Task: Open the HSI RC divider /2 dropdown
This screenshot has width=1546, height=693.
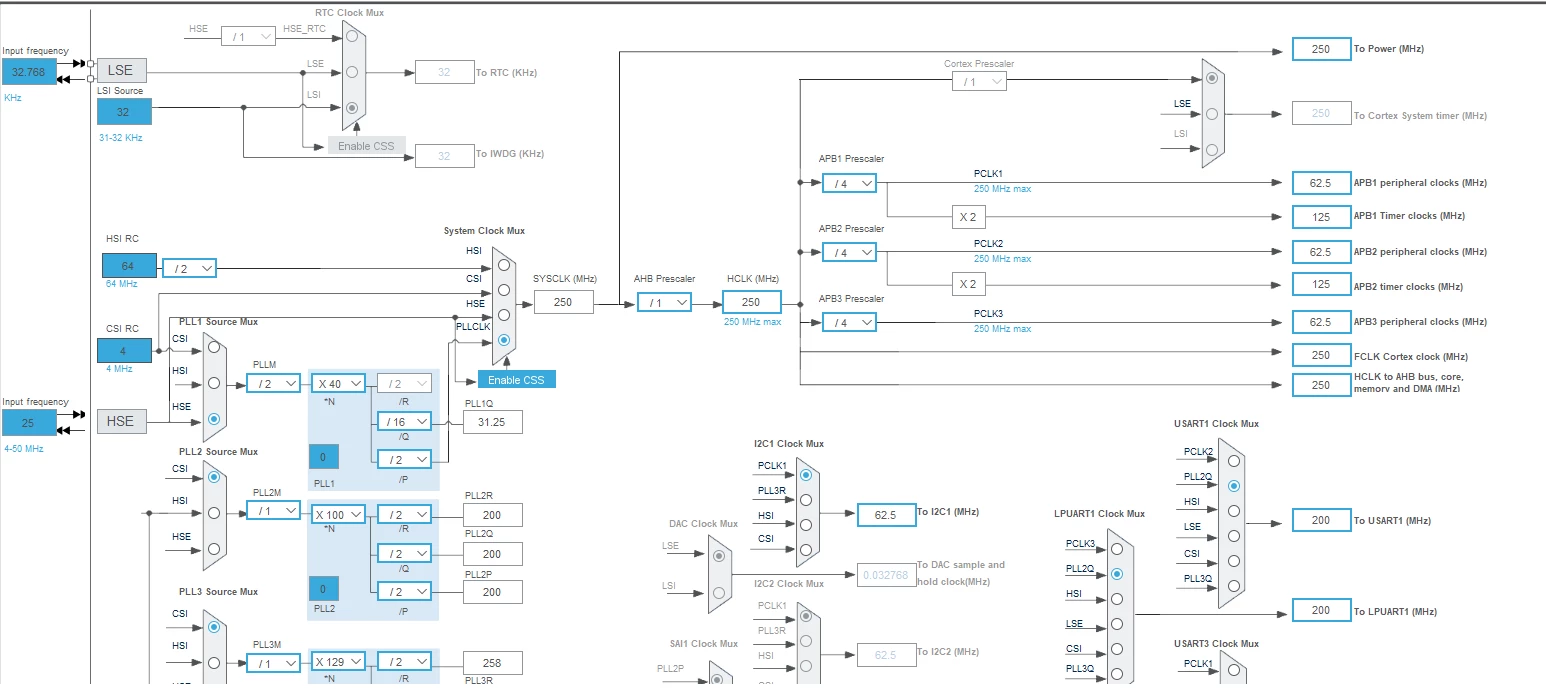Action: (189, 268)
